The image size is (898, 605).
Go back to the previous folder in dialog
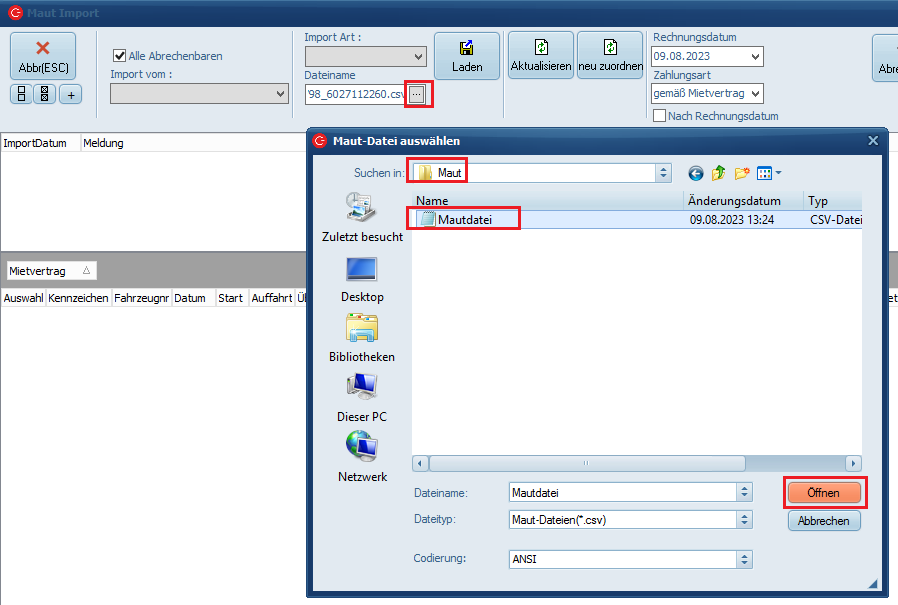(x=696, y=173)
